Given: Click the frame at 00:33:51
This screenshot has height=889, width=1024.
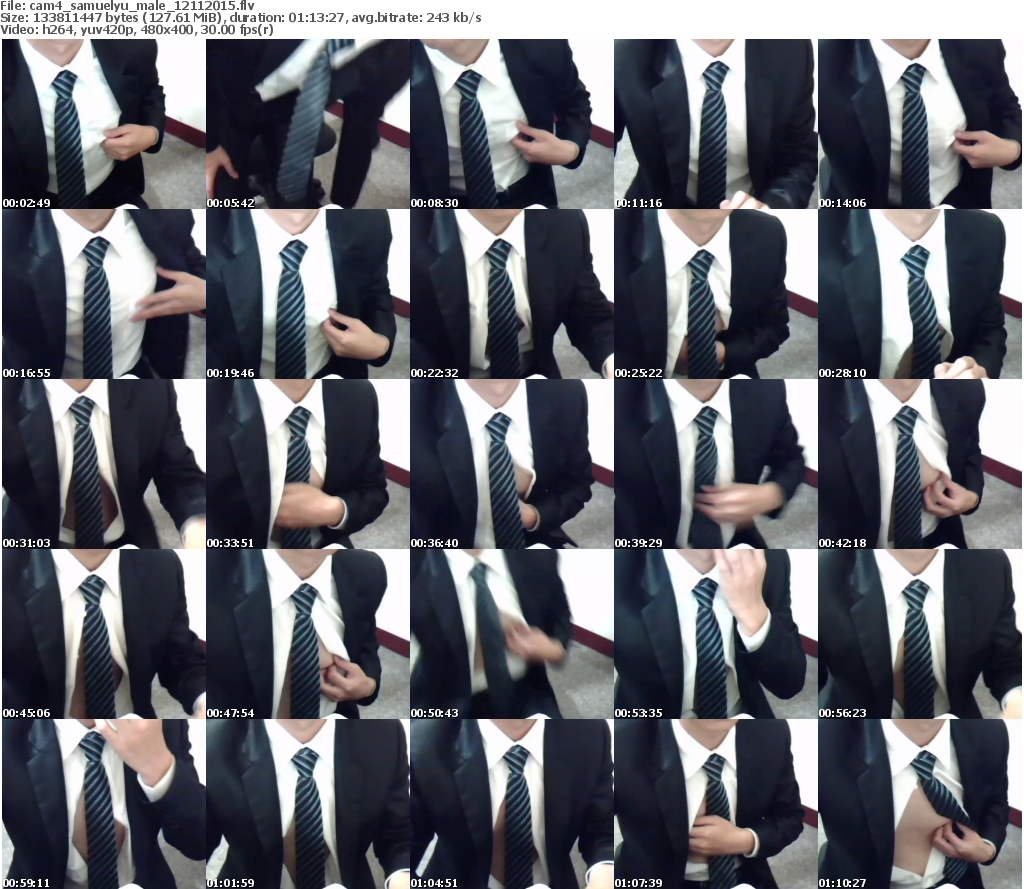Looking at the screenshot, I should (x=308, y=464).
